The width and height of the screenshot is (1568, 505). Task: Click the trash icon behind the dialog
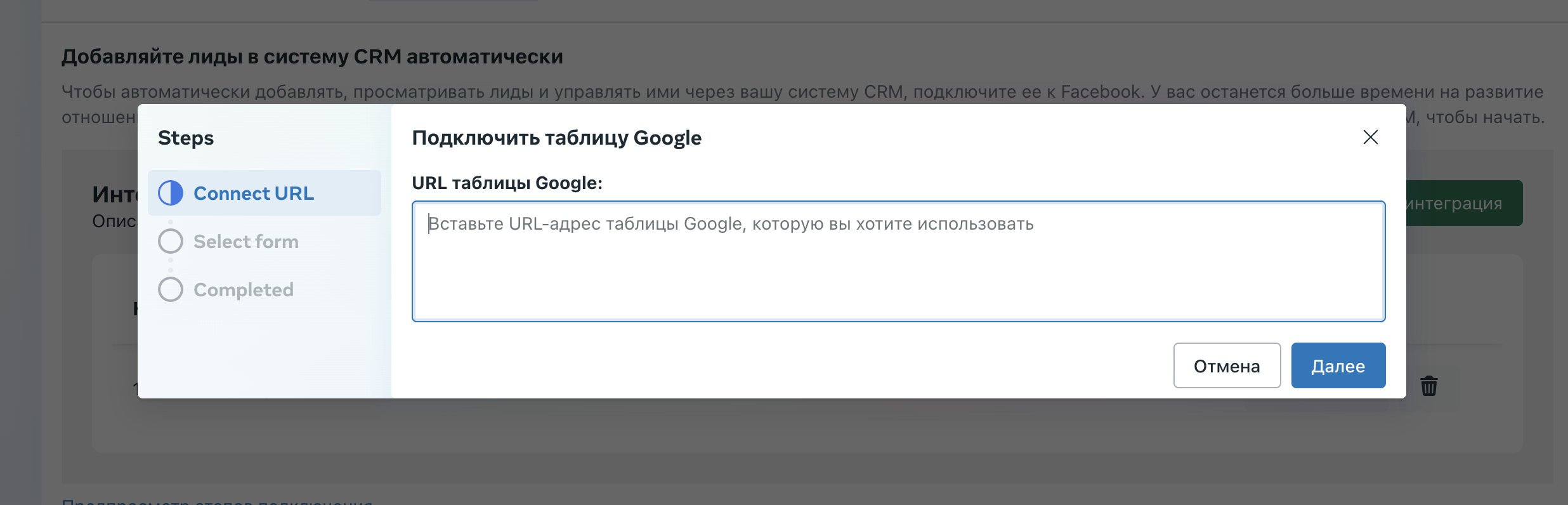(x=1428, y=386)
